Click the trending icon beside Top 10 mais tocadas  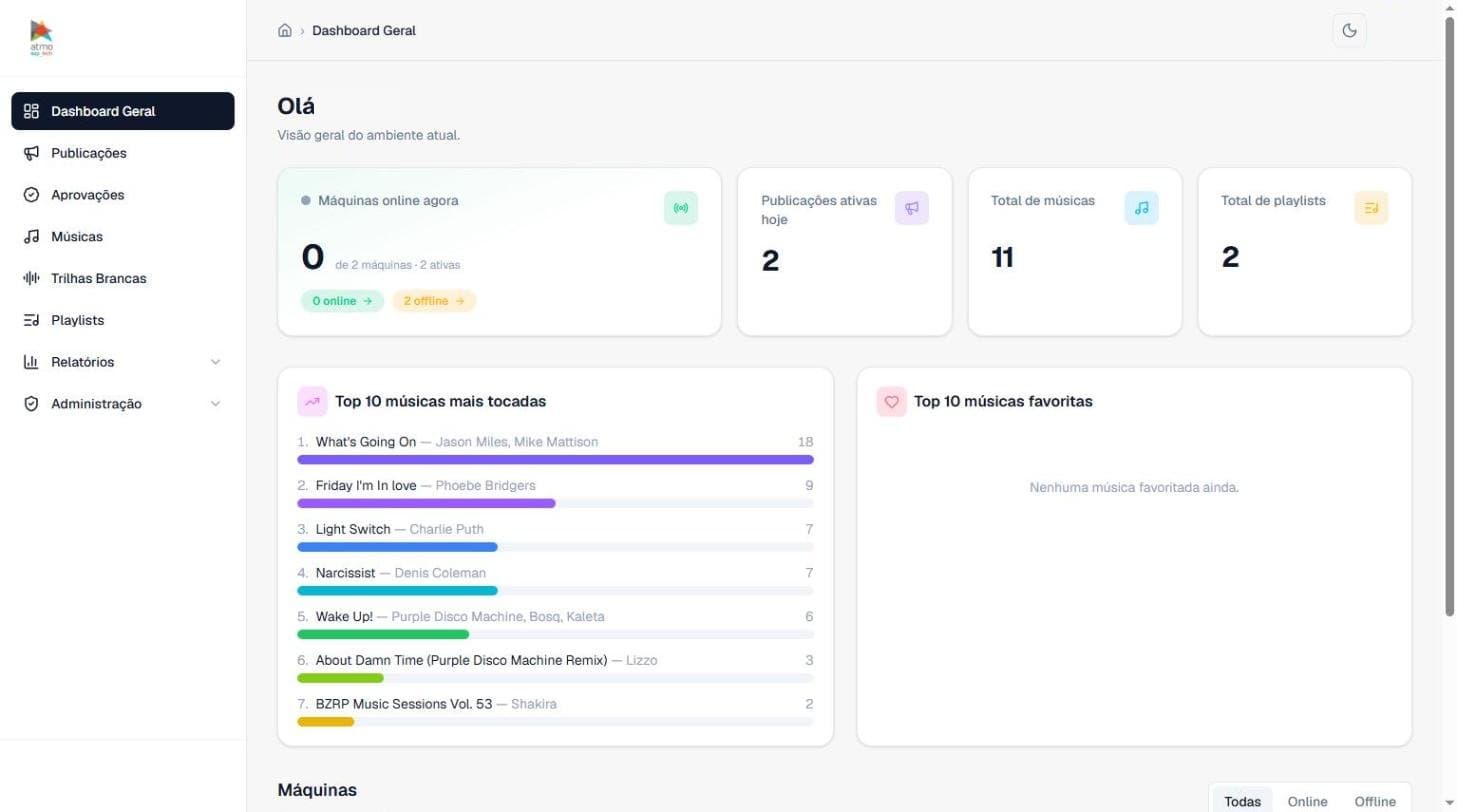click(313, 401)
